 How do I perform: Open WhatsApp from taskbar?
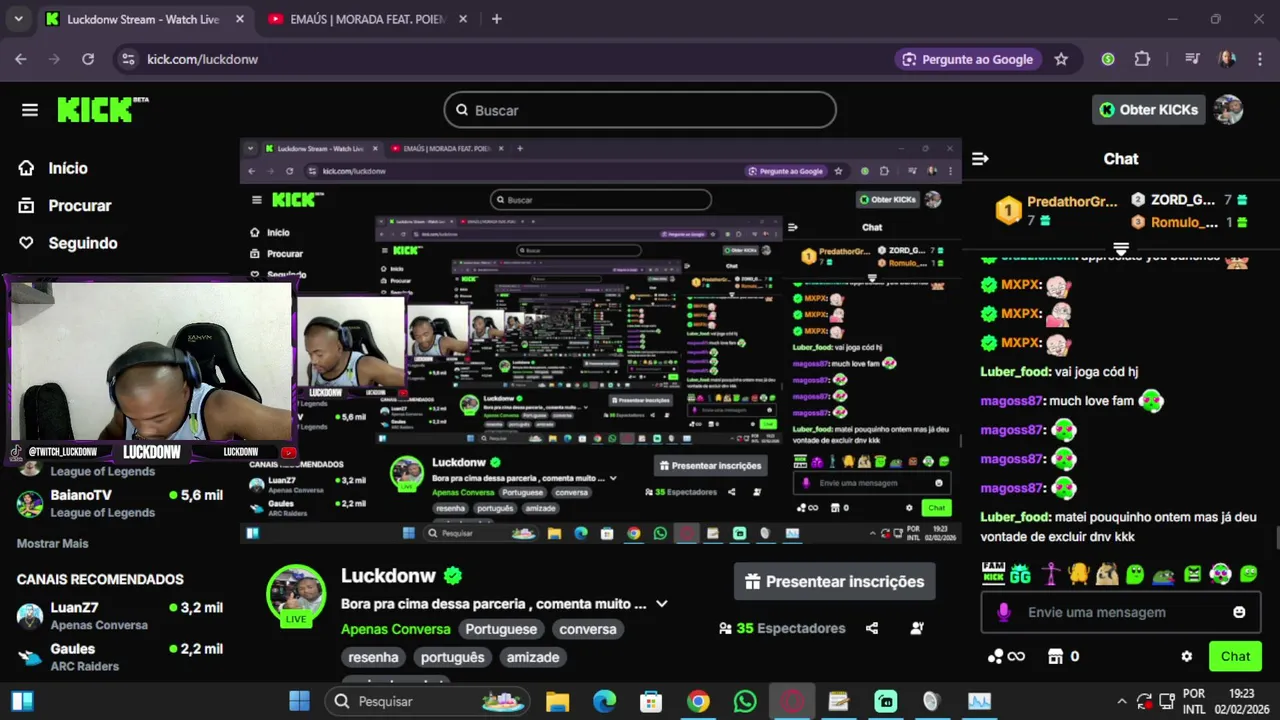coord(745,701)
